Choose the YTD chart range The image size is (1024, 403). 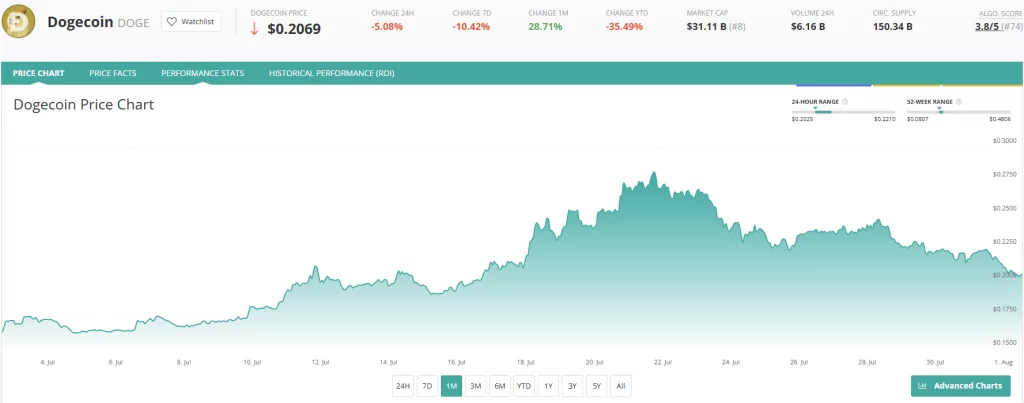(524, 386)
